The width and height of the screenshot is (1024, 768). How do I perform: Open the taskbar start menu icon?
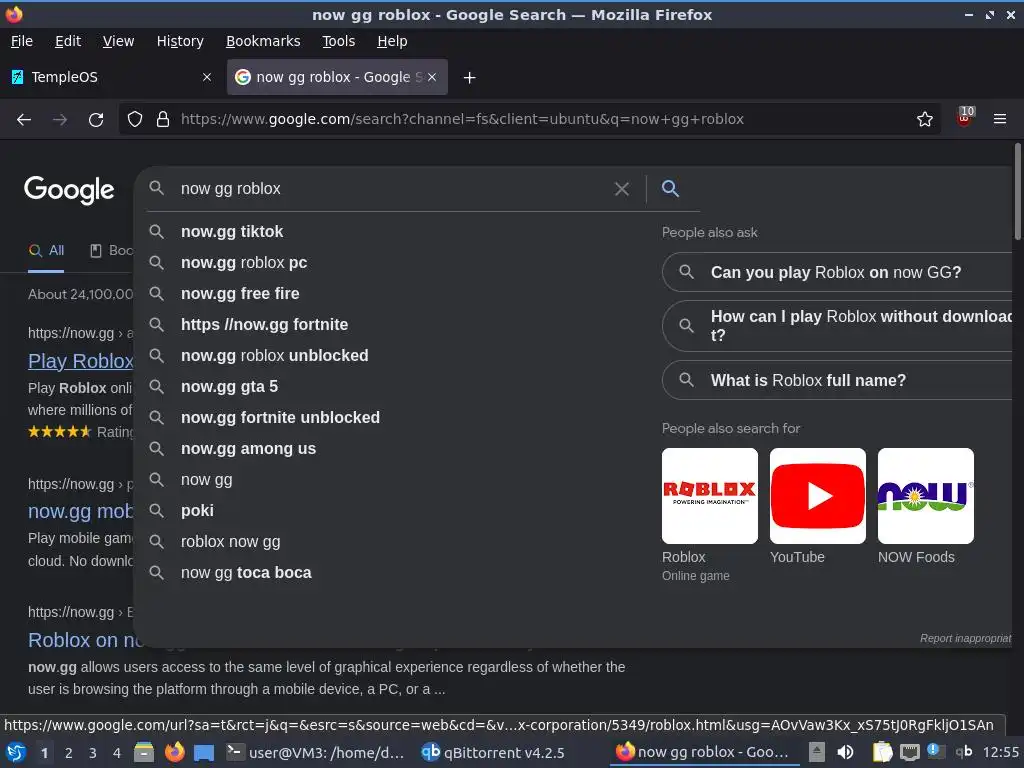[16, 753]
